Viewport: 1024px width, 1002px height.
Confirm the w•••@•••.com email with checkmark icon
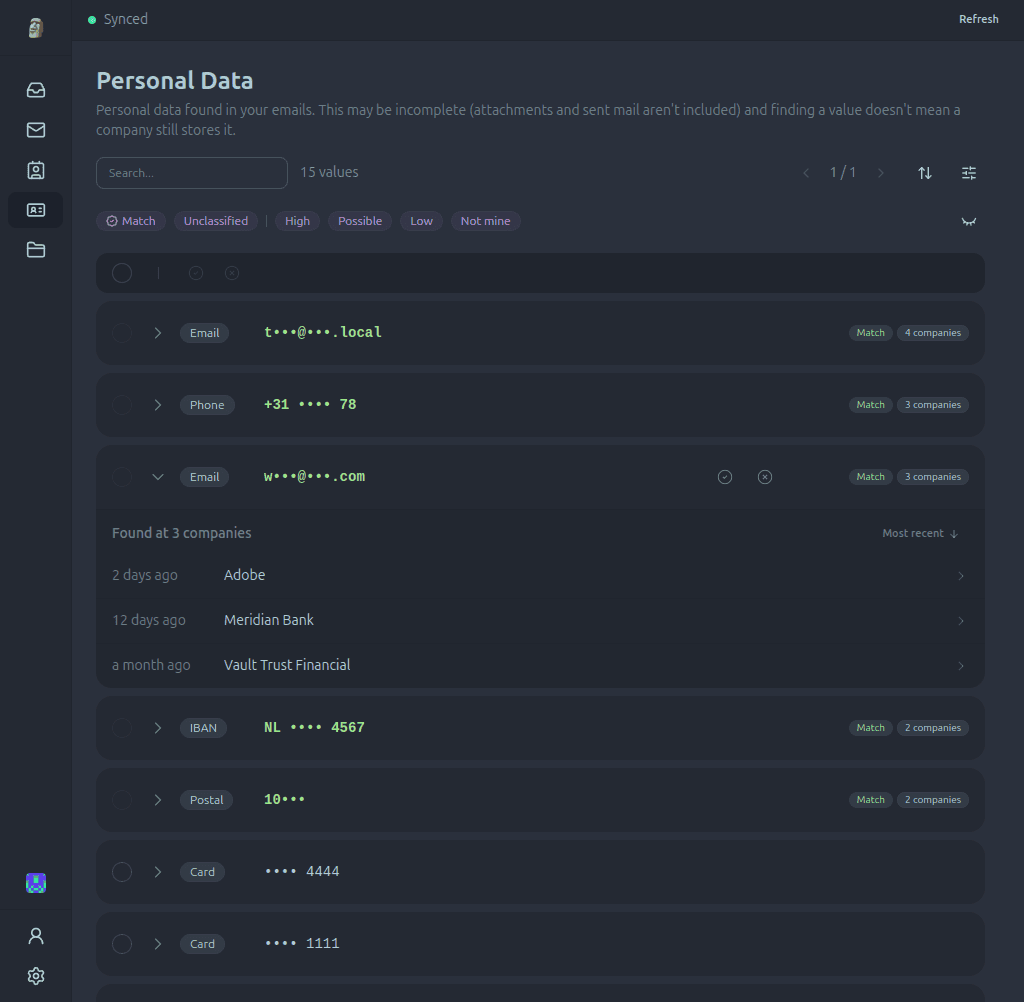click(x=725, y=477)
